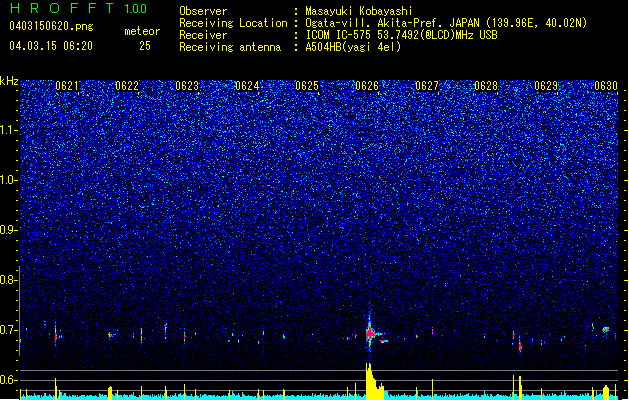The height and width of the screenshot is (400, 629).
Task: Click the Receiving antenna label
Action: (230, 47)
